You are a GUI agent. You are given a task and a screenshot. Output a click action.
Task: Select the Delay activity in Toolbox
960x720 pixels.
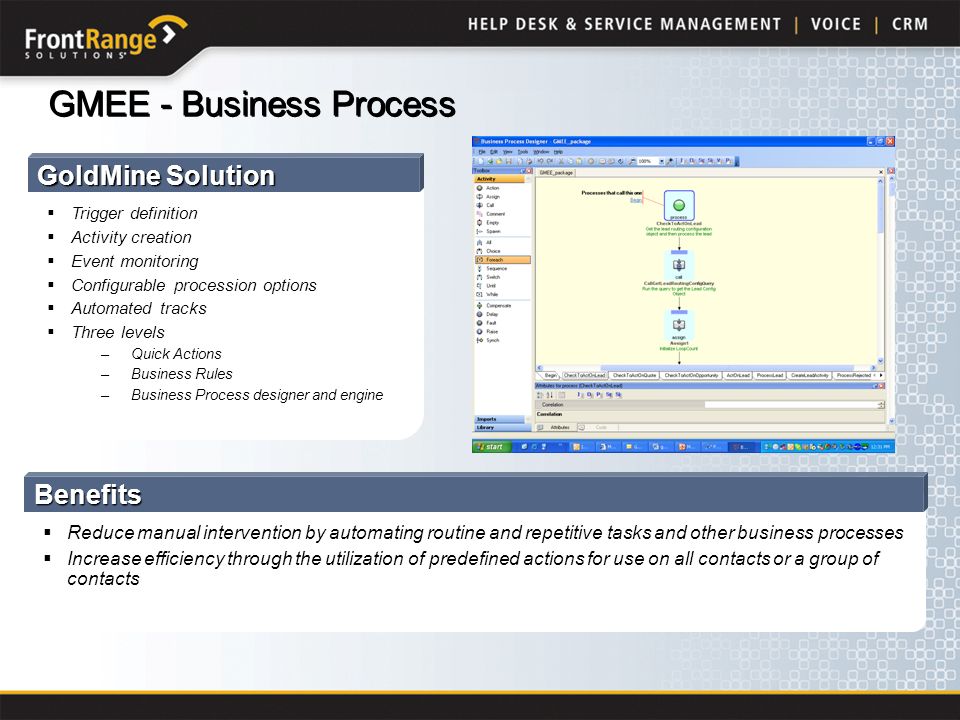[488, 314]
